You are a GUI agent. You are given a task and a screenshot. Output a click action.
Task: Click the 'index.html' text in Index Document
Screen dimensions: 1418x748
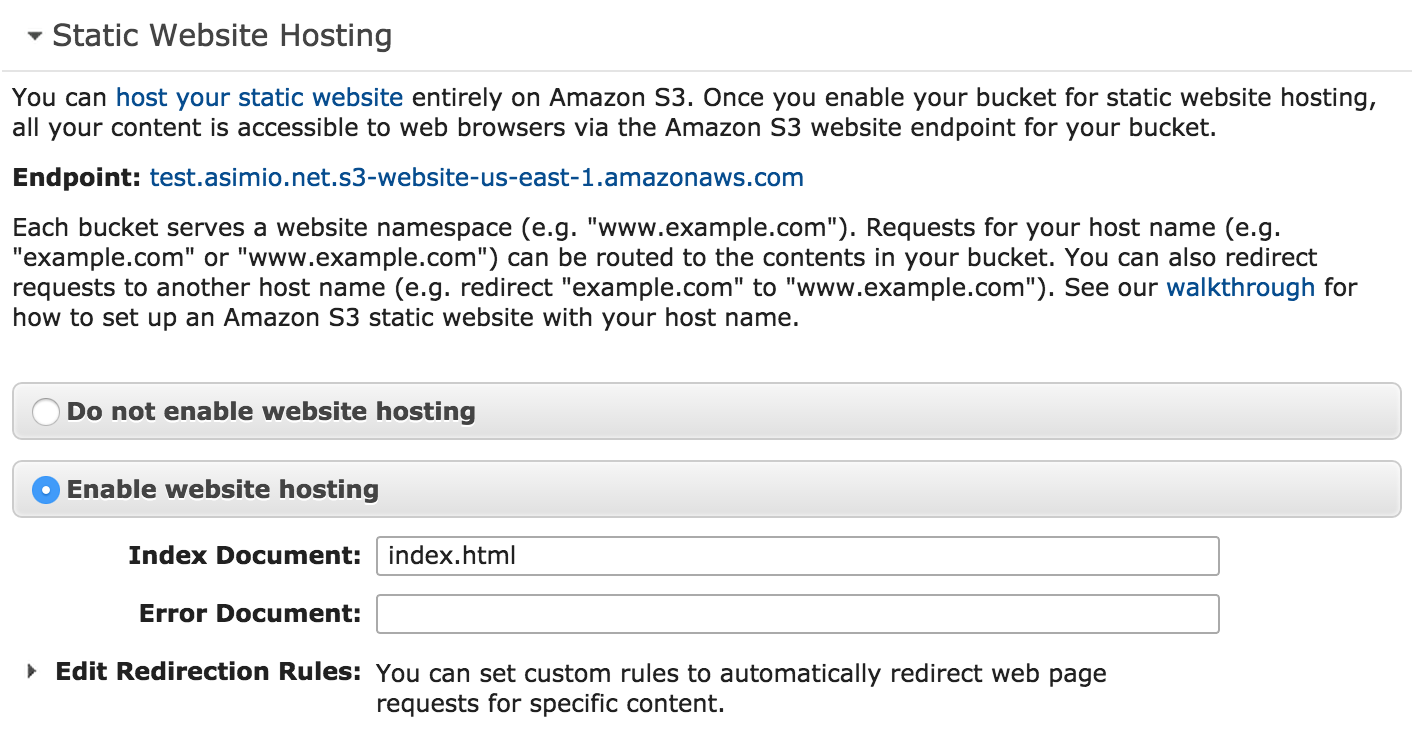click(452, 555)
